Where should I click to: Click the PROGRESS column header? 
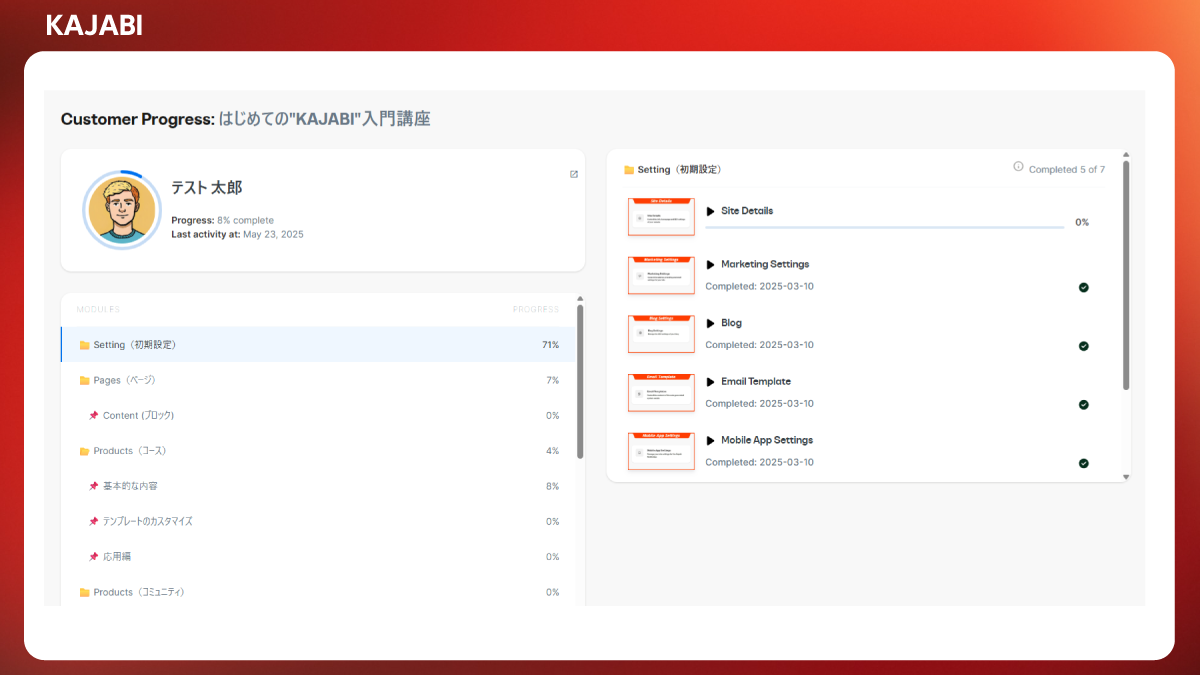click(536, 309)
